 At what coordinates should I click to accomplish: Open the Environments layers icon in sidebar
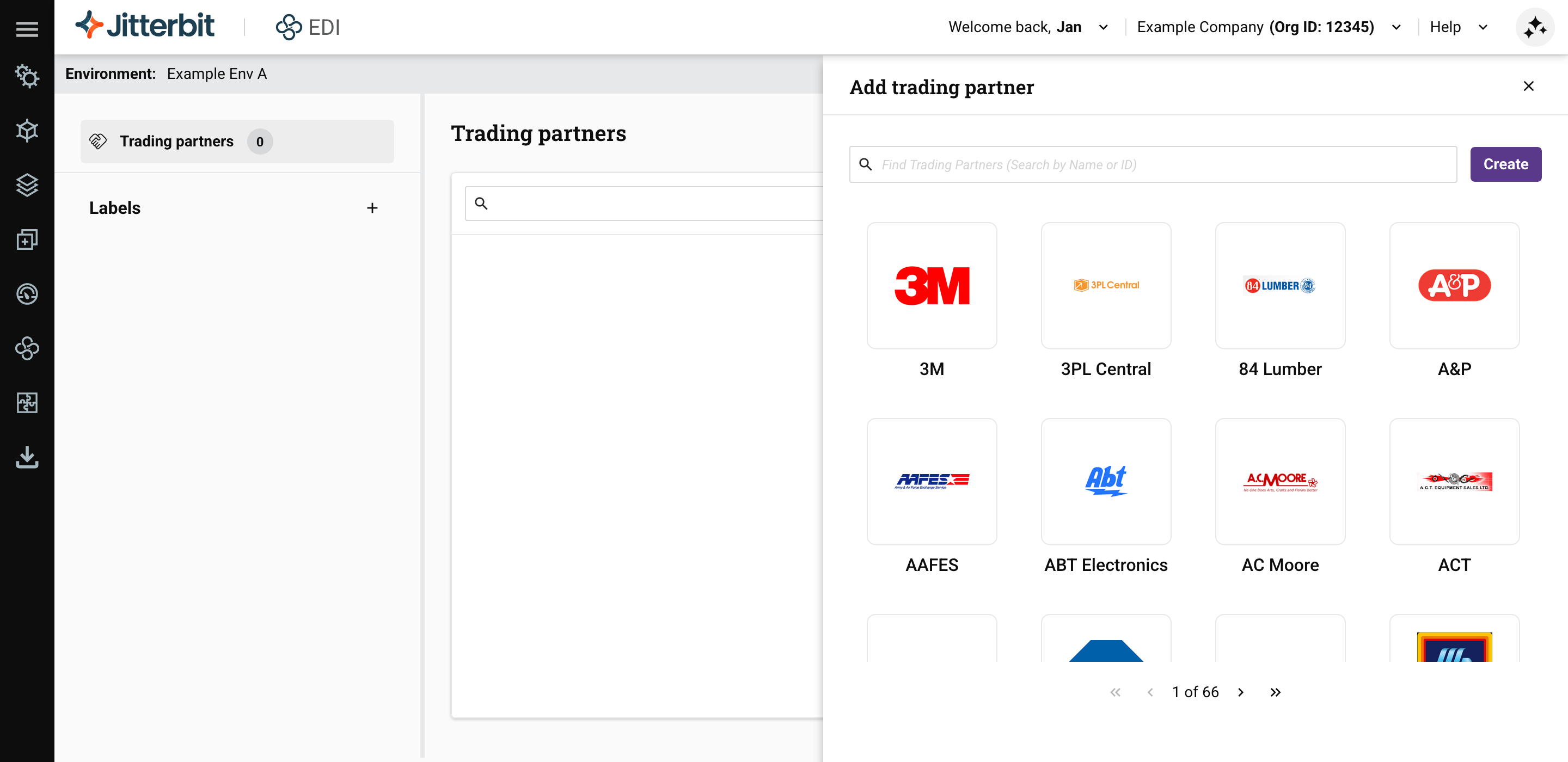[27, 185]
